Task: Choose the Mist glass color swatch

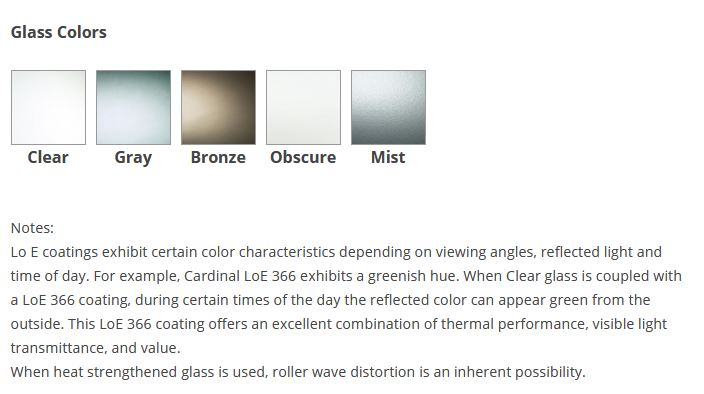Action: [x=388, y=107]
